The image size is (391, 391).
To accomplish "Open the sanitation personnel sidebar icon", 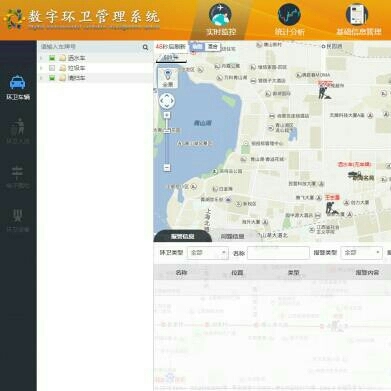I will (18, 131).
